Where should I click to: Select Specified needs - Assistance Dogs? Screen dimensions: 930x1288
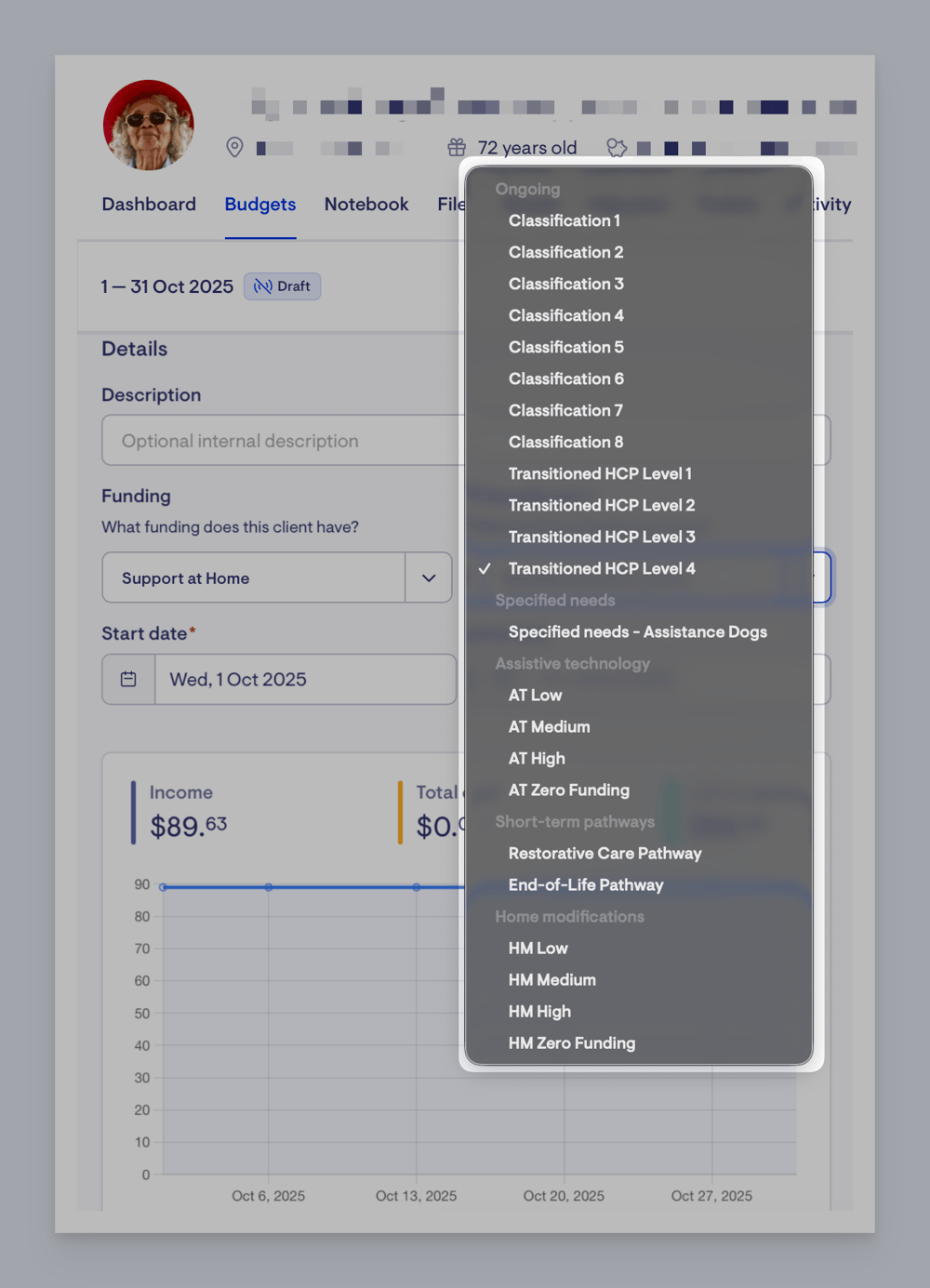[x=638, y=631]
